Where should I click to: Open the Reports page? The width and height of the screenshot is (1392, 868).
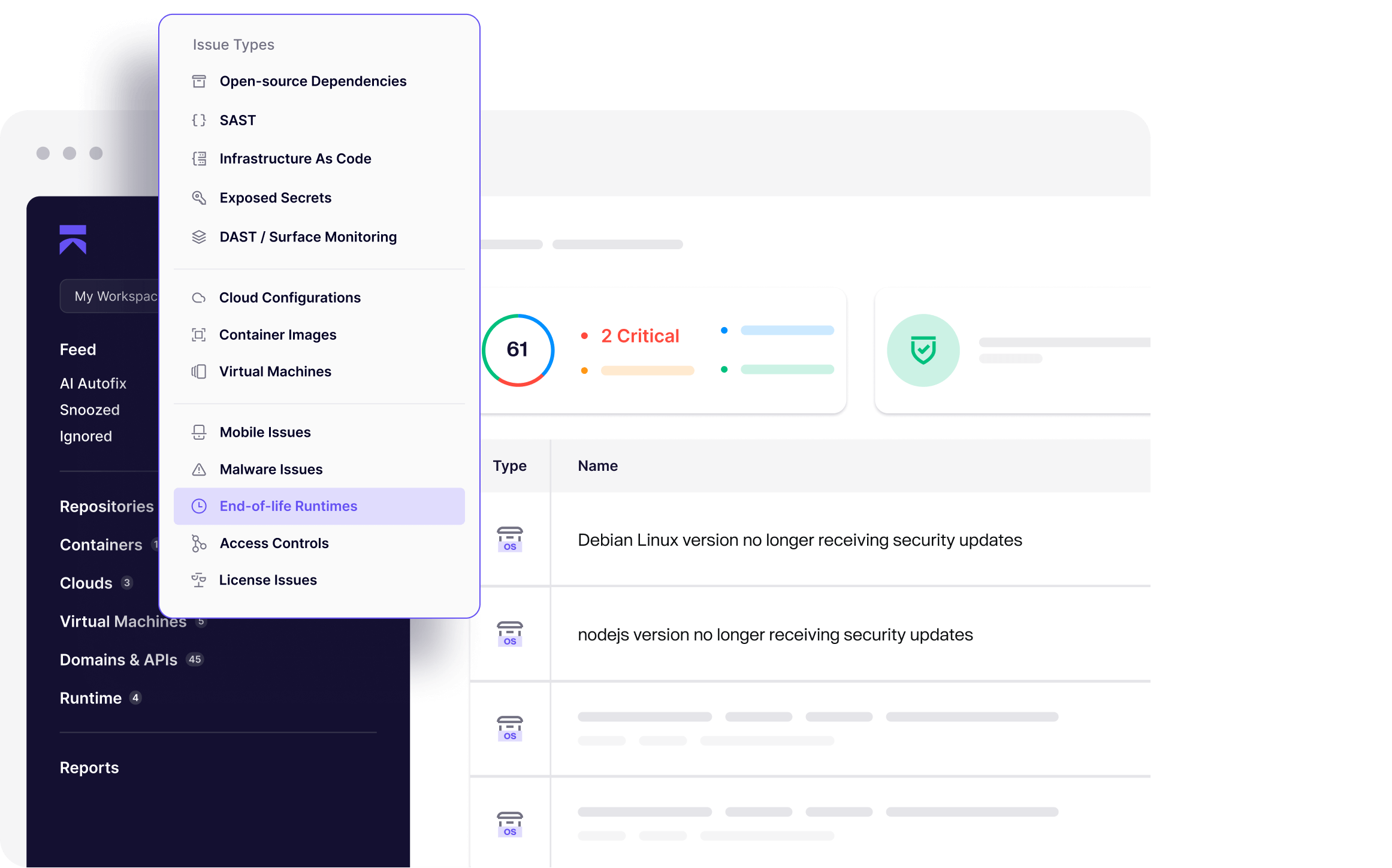(x=89, y=767)
